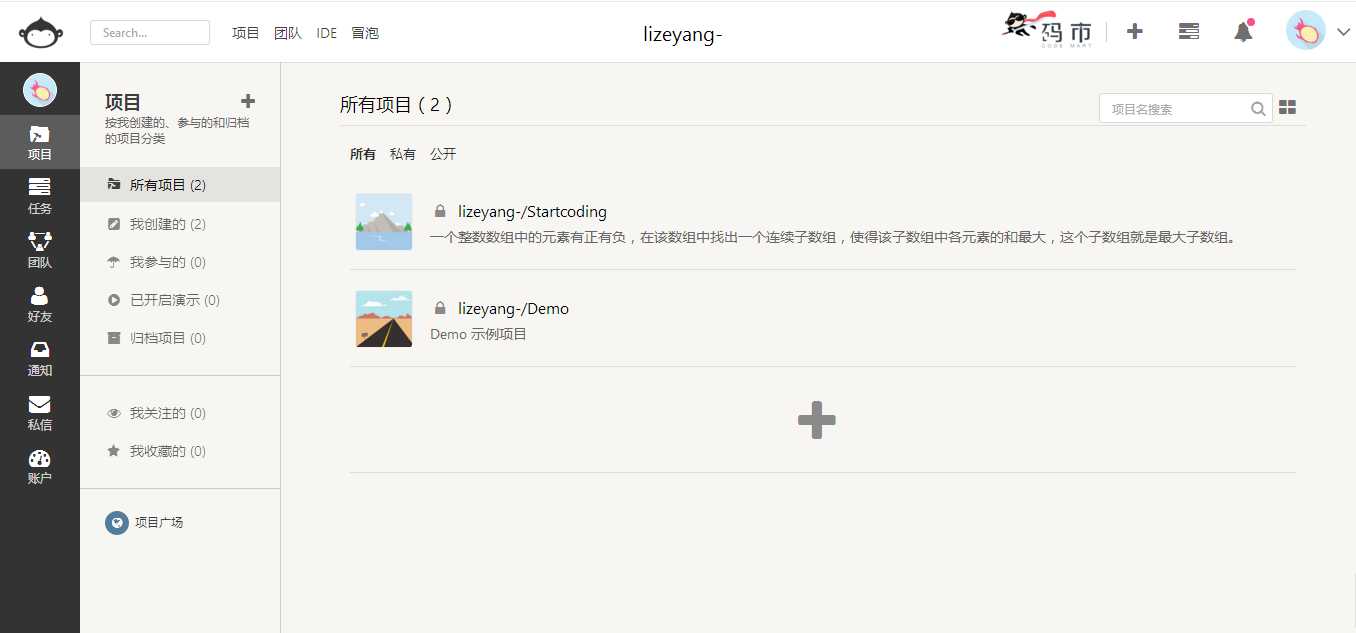
Task: Open the IDE menu item
Action: tap(326, 32)
